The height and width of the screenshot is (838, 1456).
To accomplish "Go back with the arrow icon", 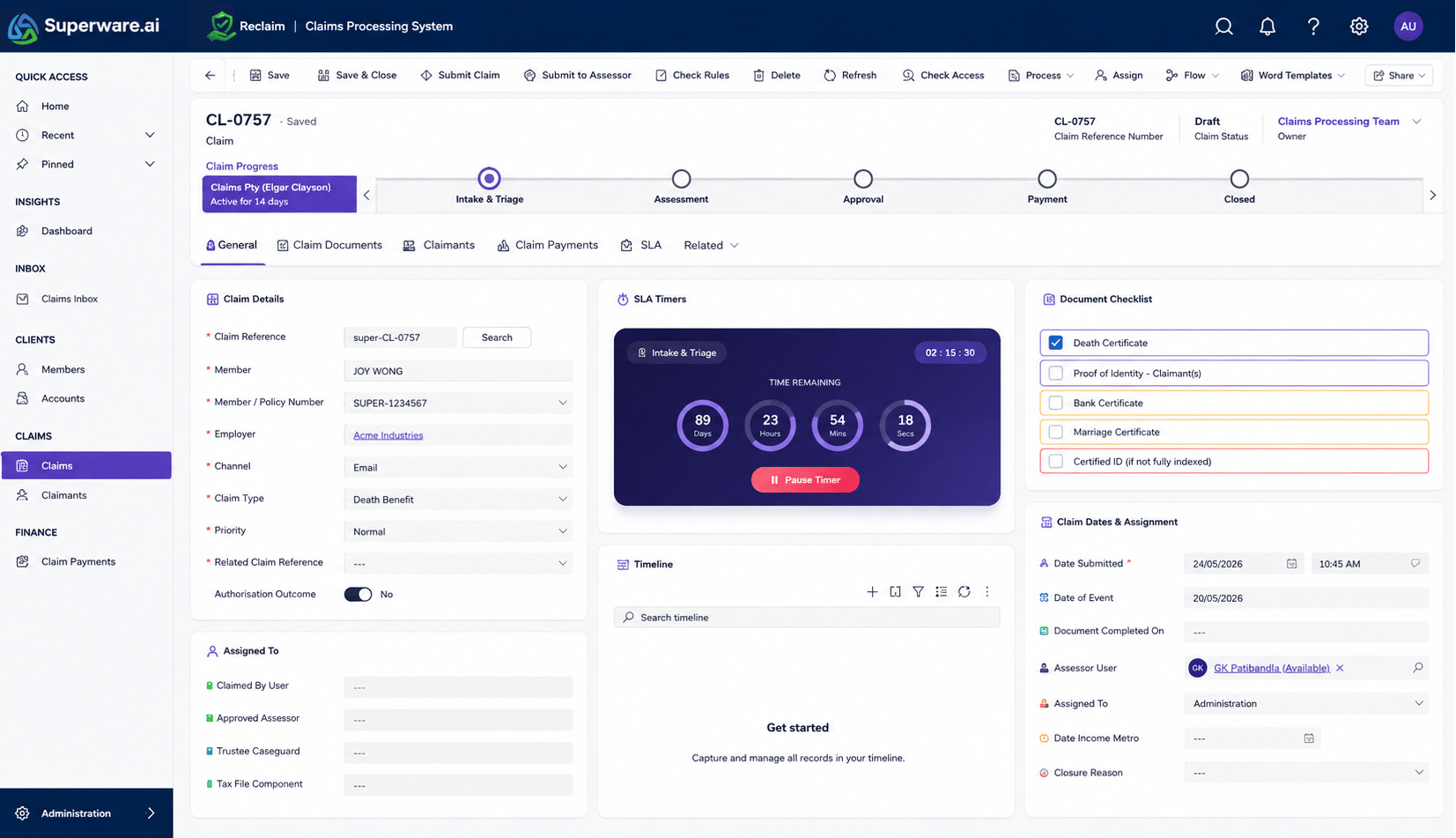I will coord(210,76).
